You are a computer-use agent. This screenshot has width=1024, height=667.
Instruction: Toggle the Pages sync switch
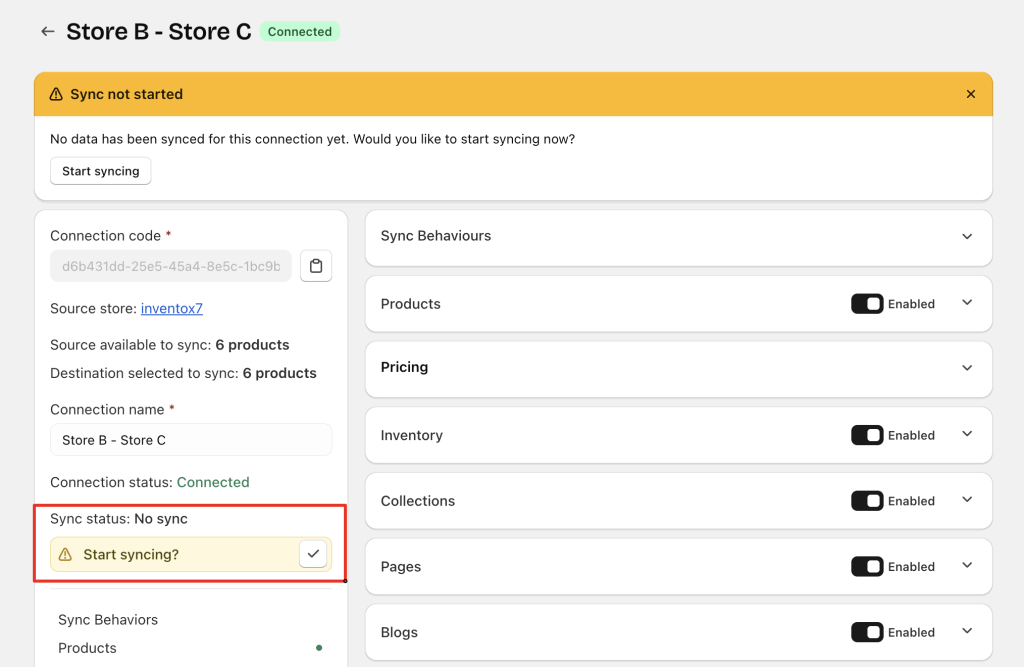tap(867, 567)
